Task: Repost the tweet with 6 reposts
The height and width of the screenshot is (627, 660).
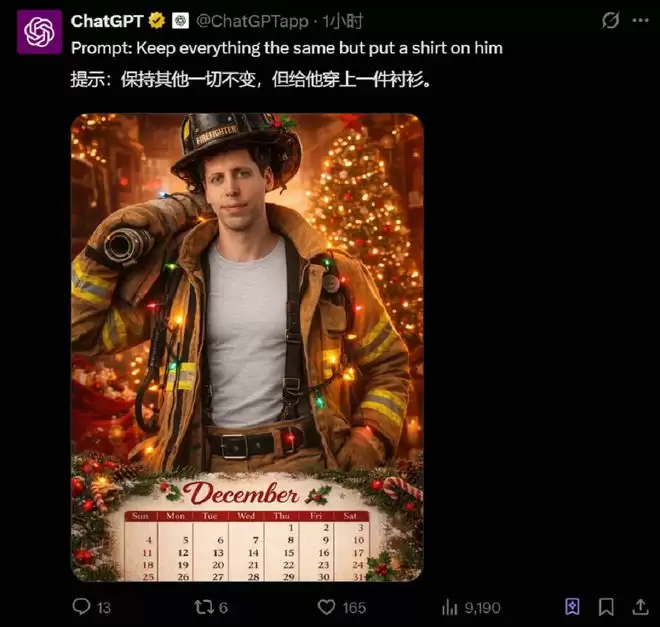Action: [x=203, y=607]
